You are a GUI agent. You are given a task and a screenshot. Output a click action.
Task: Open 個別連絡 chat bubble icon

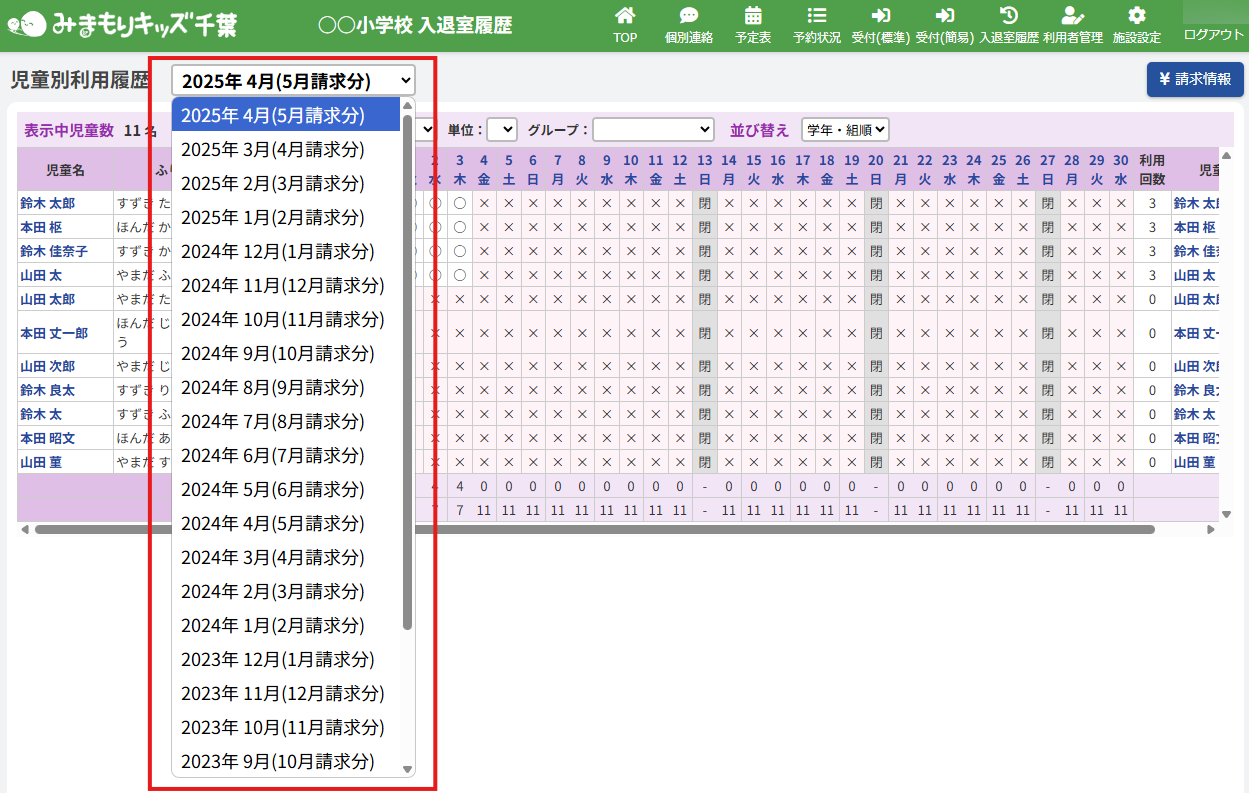pyautogui.click(x=688, y=17)
